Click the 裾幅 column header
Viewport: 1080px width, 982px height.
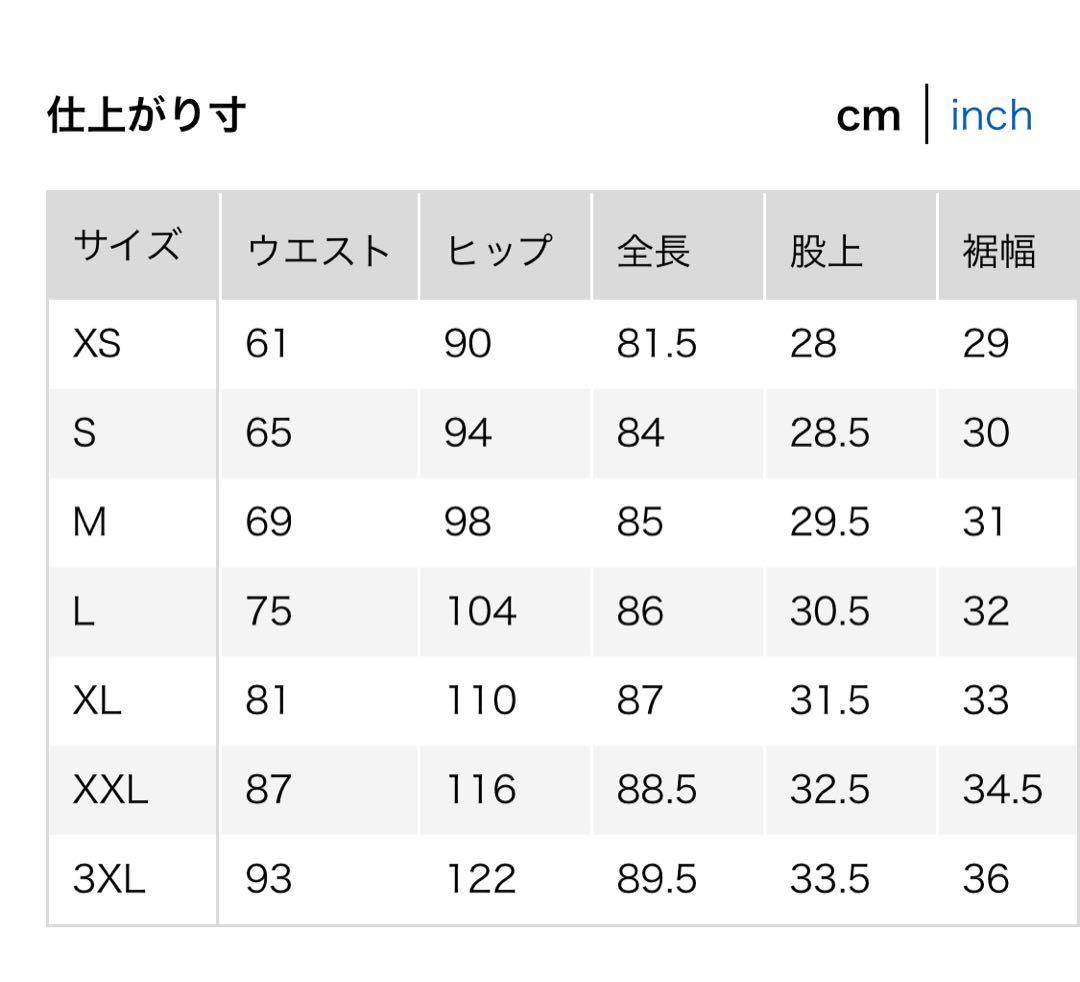pos(998,250)
